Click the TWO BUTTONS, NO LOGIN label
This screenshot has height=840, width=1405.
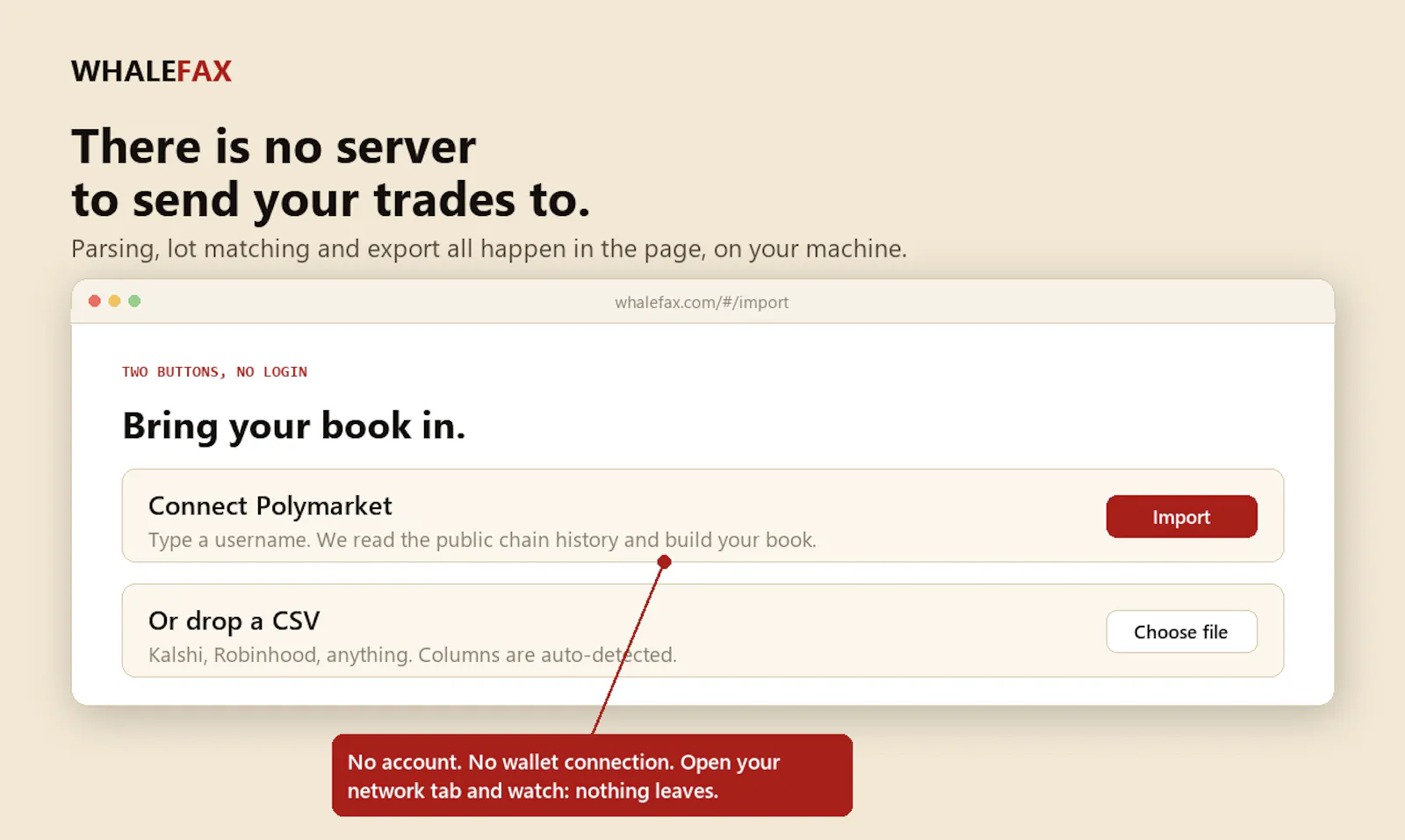(214, 372)
